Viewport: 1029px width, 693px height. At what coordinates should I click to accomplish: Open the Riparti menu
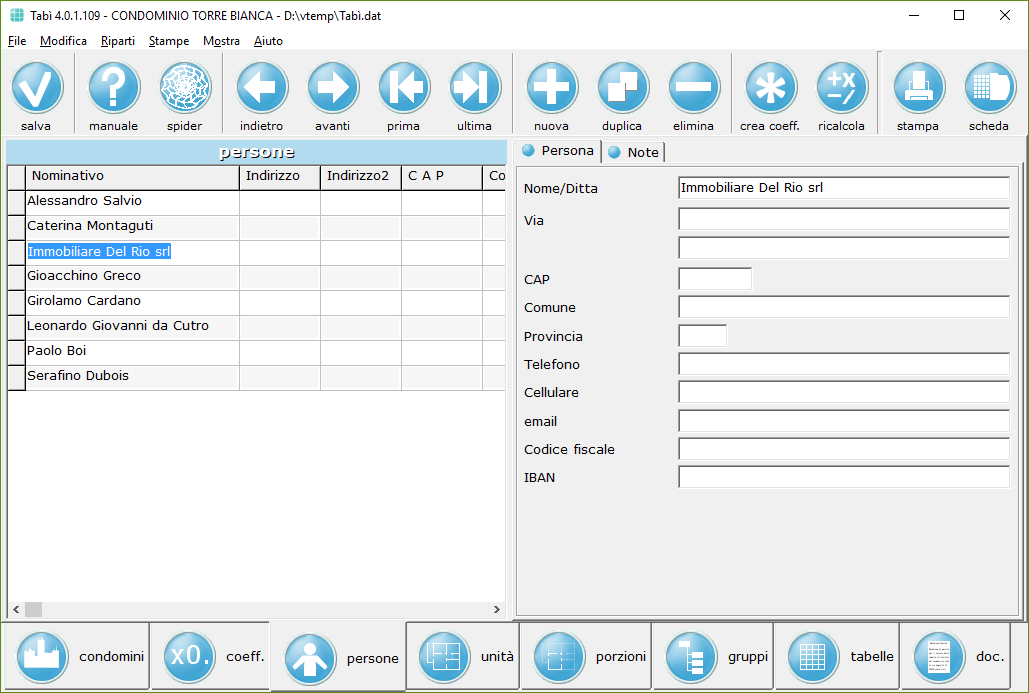[x=118, y=41]
